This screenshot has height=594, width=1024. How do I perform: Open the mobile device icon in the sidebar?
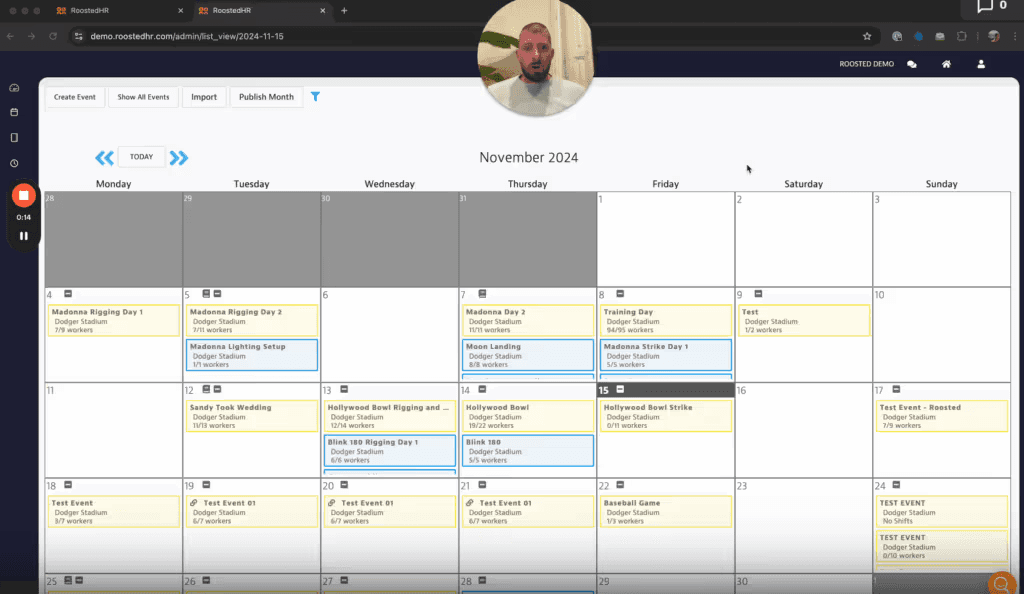pos(14,138)
